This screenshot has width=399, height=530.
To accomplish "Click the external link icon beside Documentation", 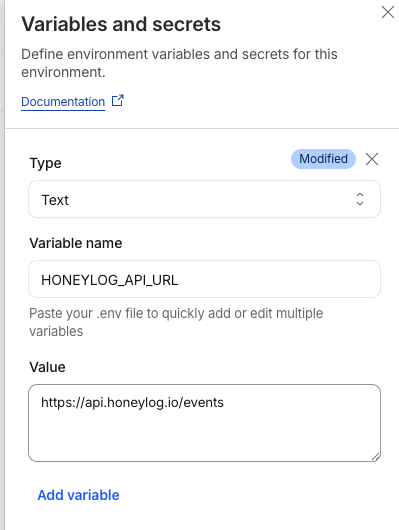I will (x=118, y=100).
